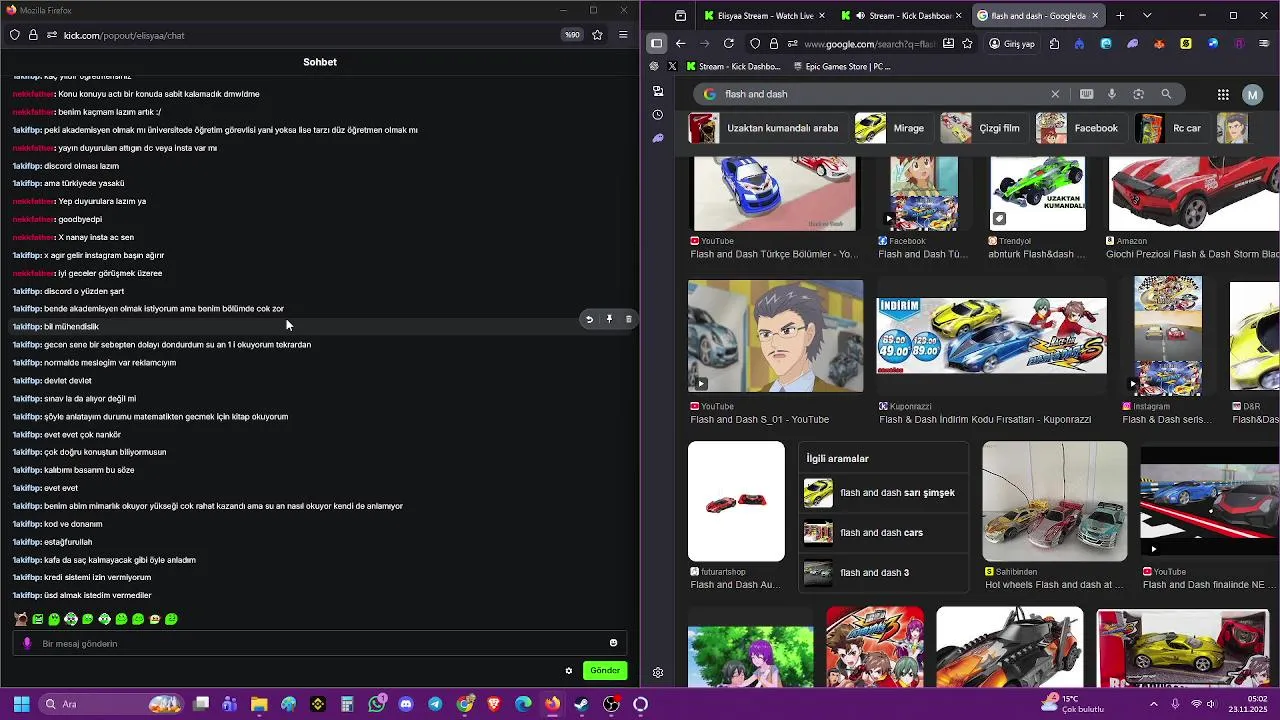Toggle the sidebar button in right browser toolbar
The width and height of the screenshot is (1280, 720).
pos(656,44)
